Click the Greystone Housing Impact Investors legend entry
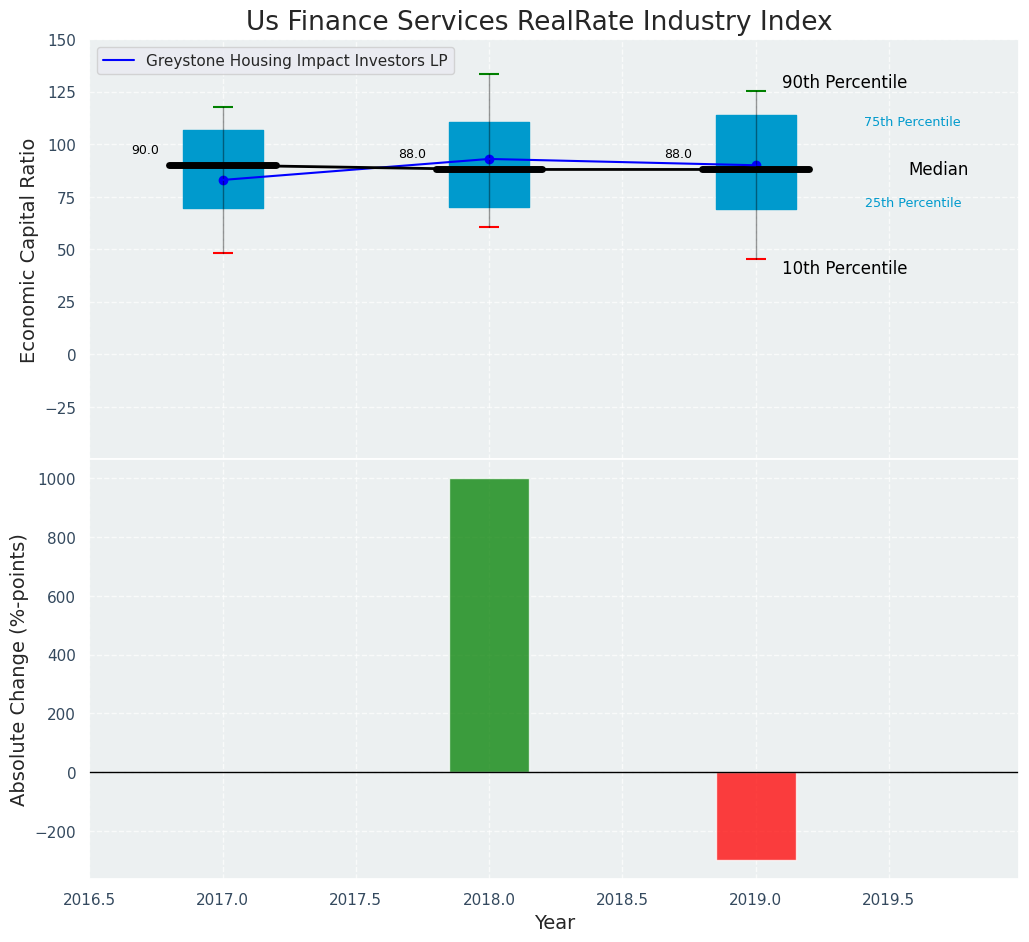The image size is (1029, 942). click(296, 61)
